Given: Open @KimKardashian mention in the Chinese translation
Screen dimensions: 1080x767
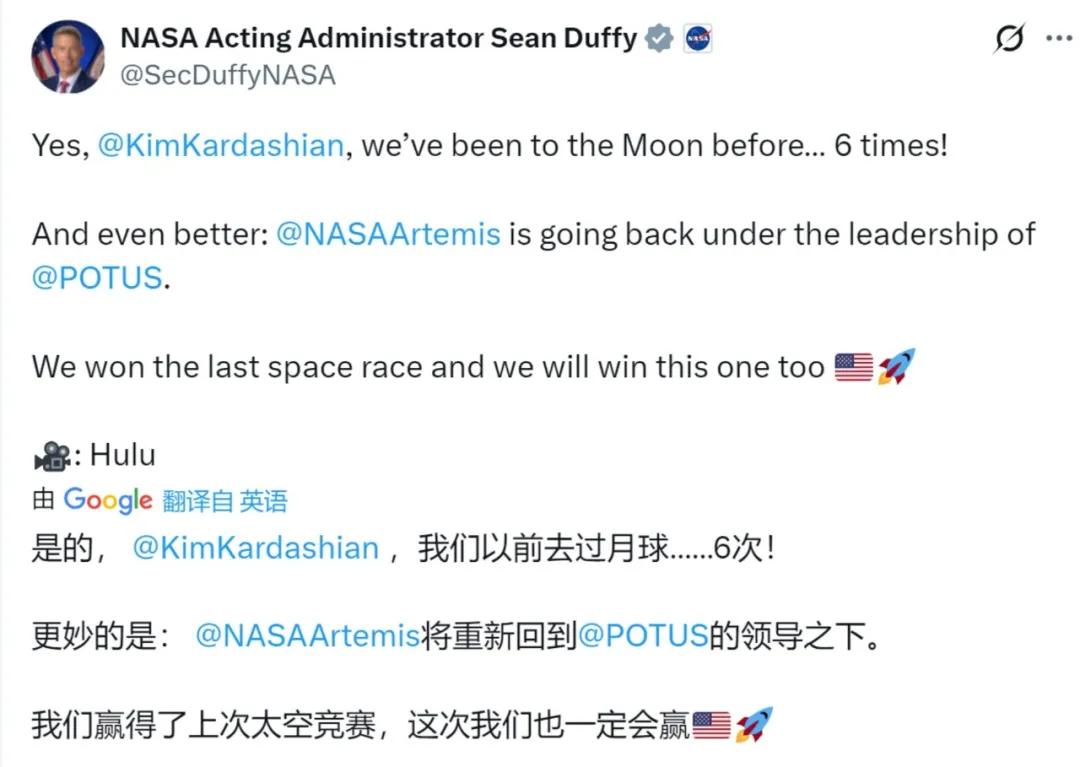Looking at the screenshot, I should (x=256, y=548).
